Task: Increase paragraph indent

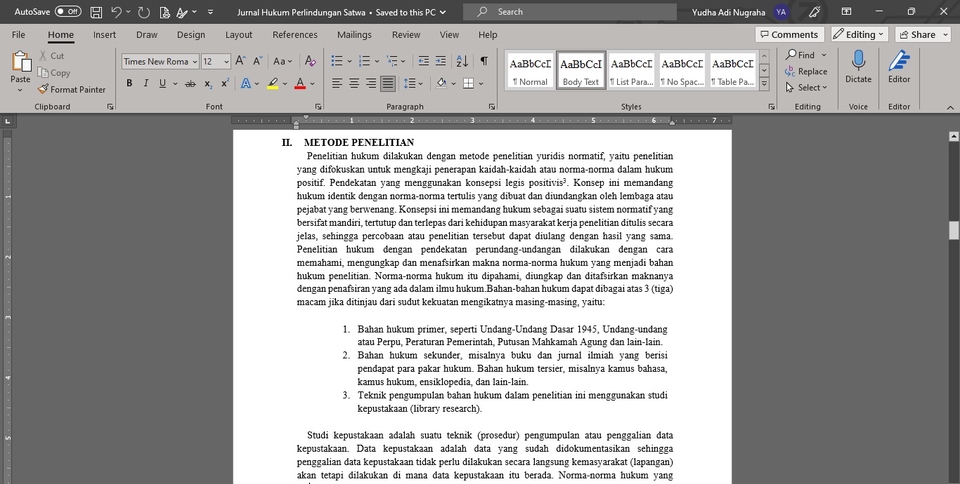Action: (440, 61)
